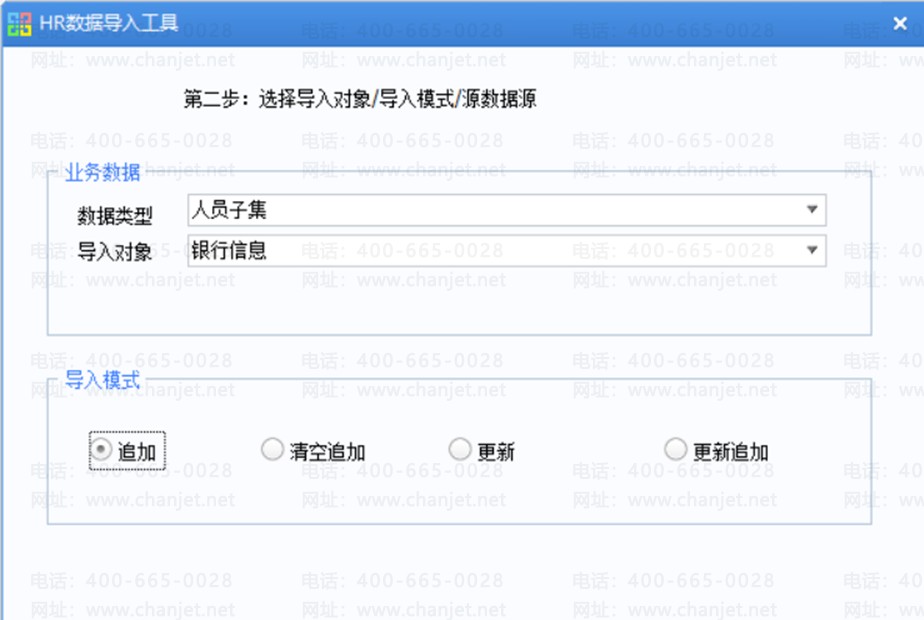This screenshot has height=620, width=924.
Task: Click the HR数据导入工具 app icon in title bar
Action: (19, 24)
